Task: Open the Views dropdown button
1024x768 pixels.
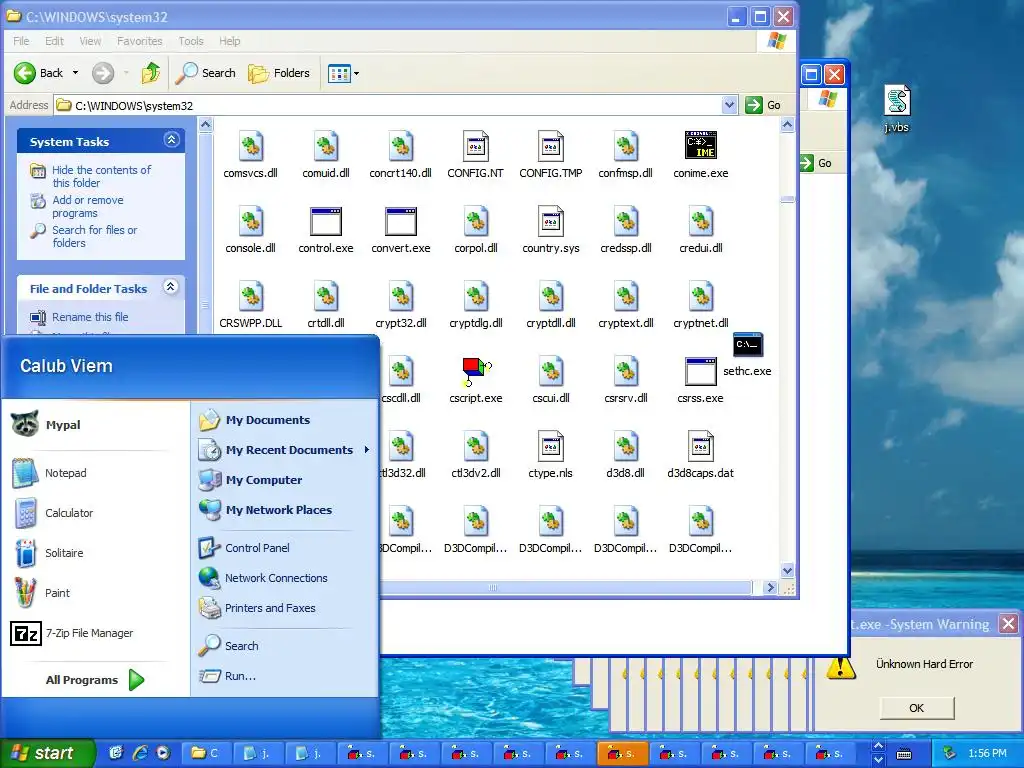Action: [x=344, y=73]
